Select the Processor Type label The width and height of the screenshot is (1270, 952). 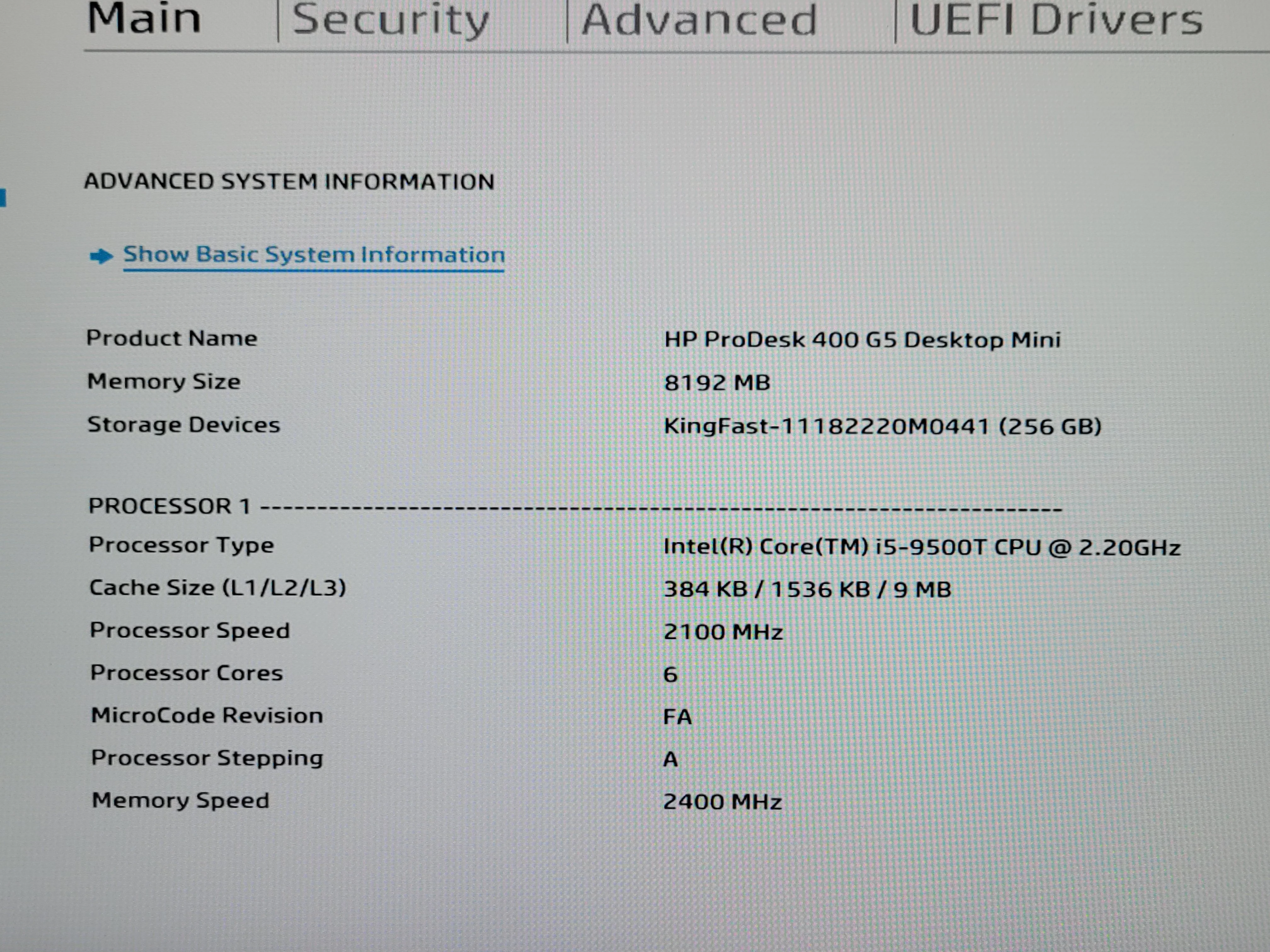pos(181,545)
